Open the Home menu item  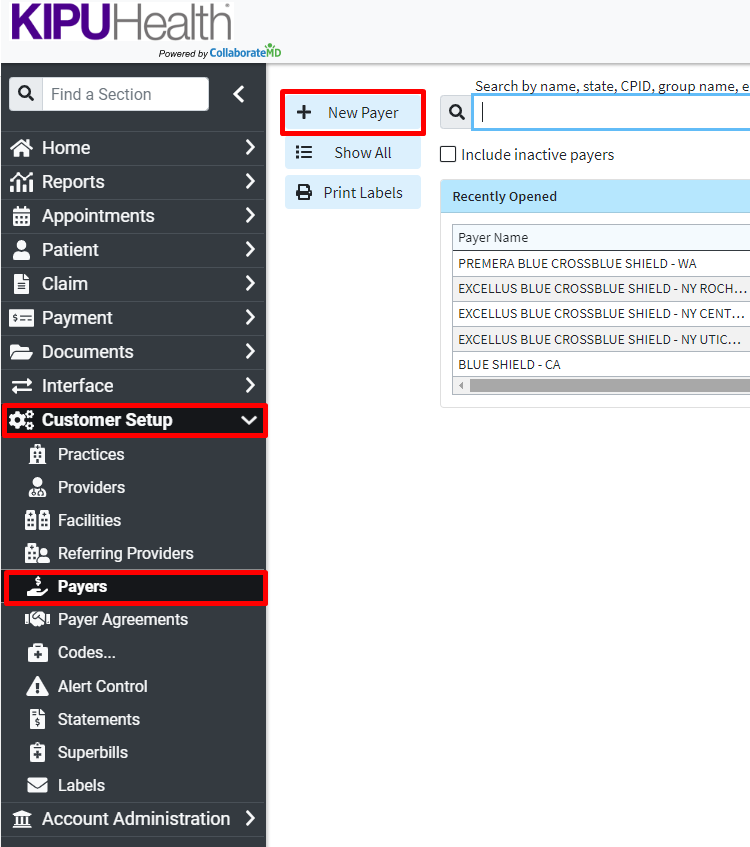pyautogui.click(x=65, y=147)
